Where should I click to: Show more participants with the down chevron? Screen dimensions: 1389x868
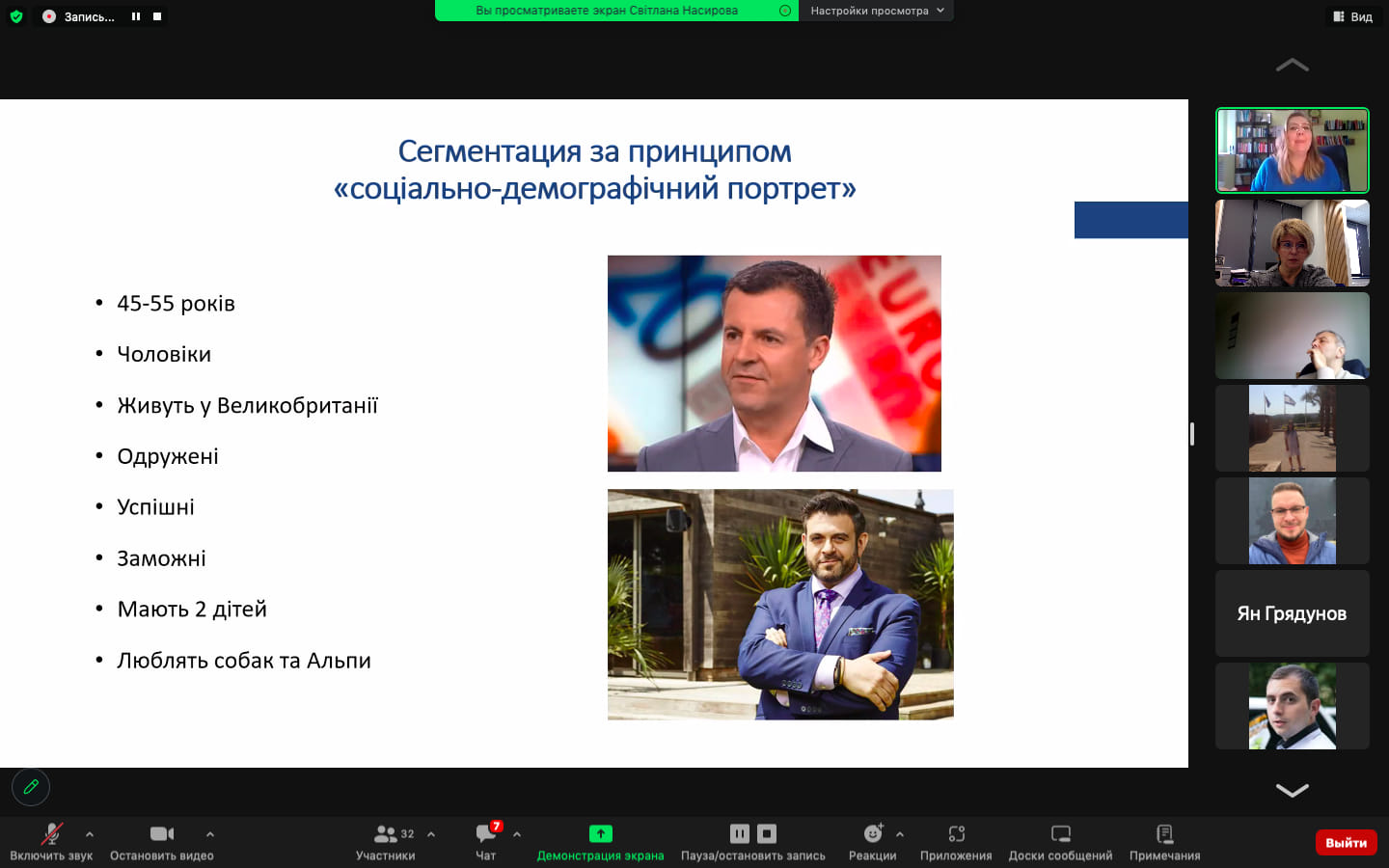click(1293, 790)
